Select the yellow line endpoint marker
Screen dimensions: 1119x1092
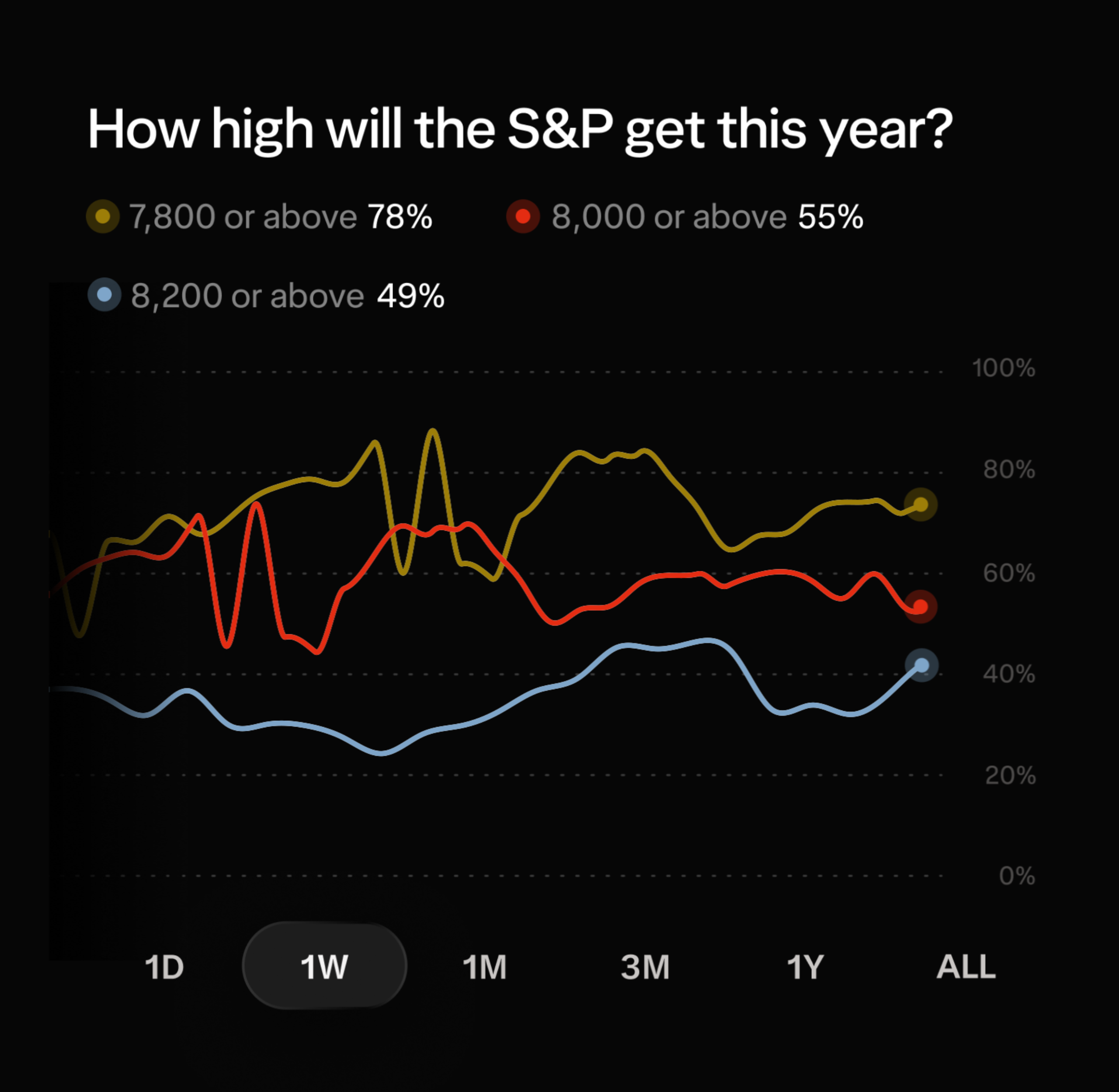[921, 505]
